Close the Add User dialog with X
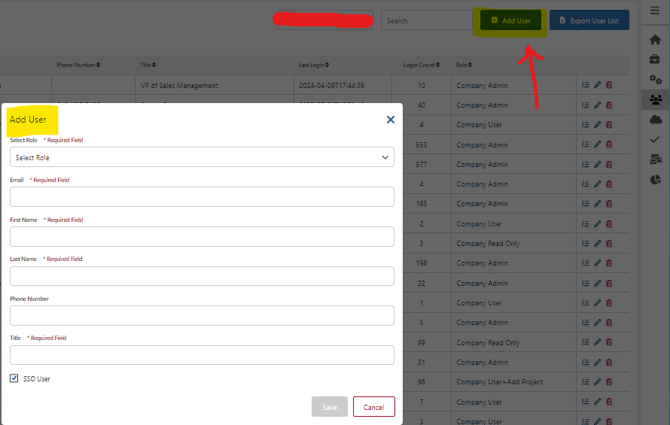Screen dimensions: 670x425 click(390, 119)
